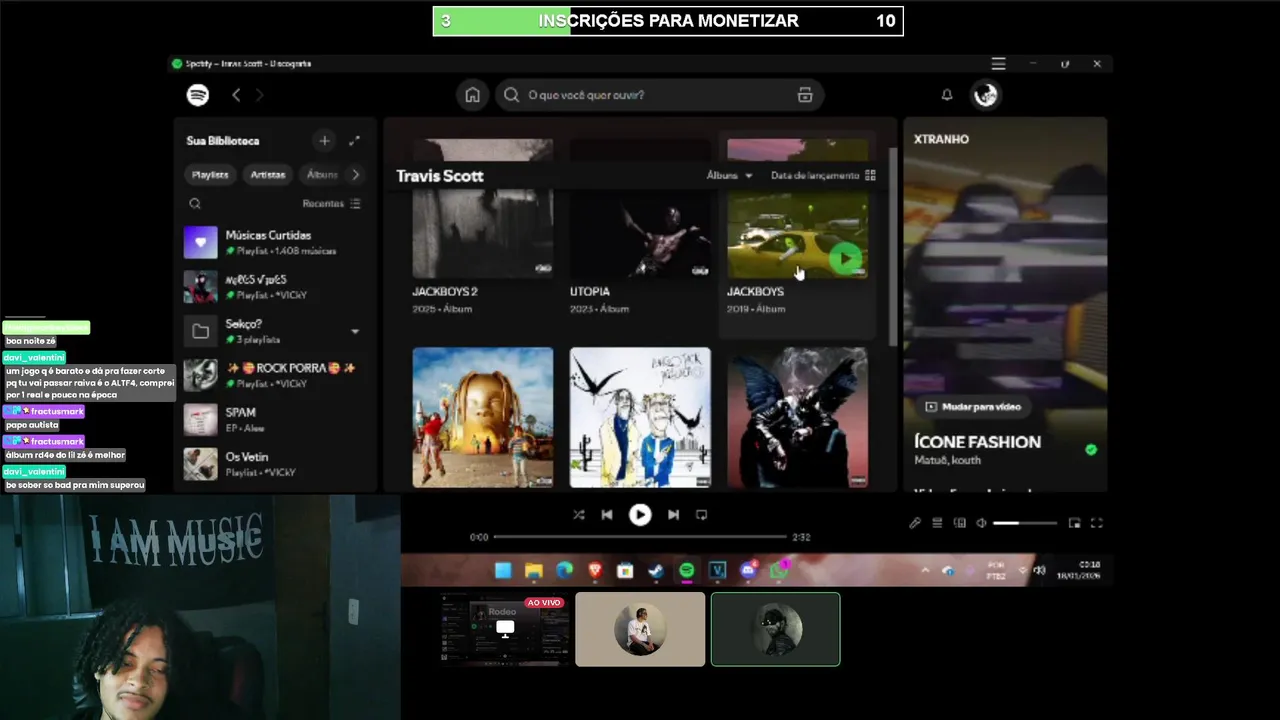Open the Birds in the Trap album cover
The height and width of the screenshot is (720, 1280).
tap(797, 417)
